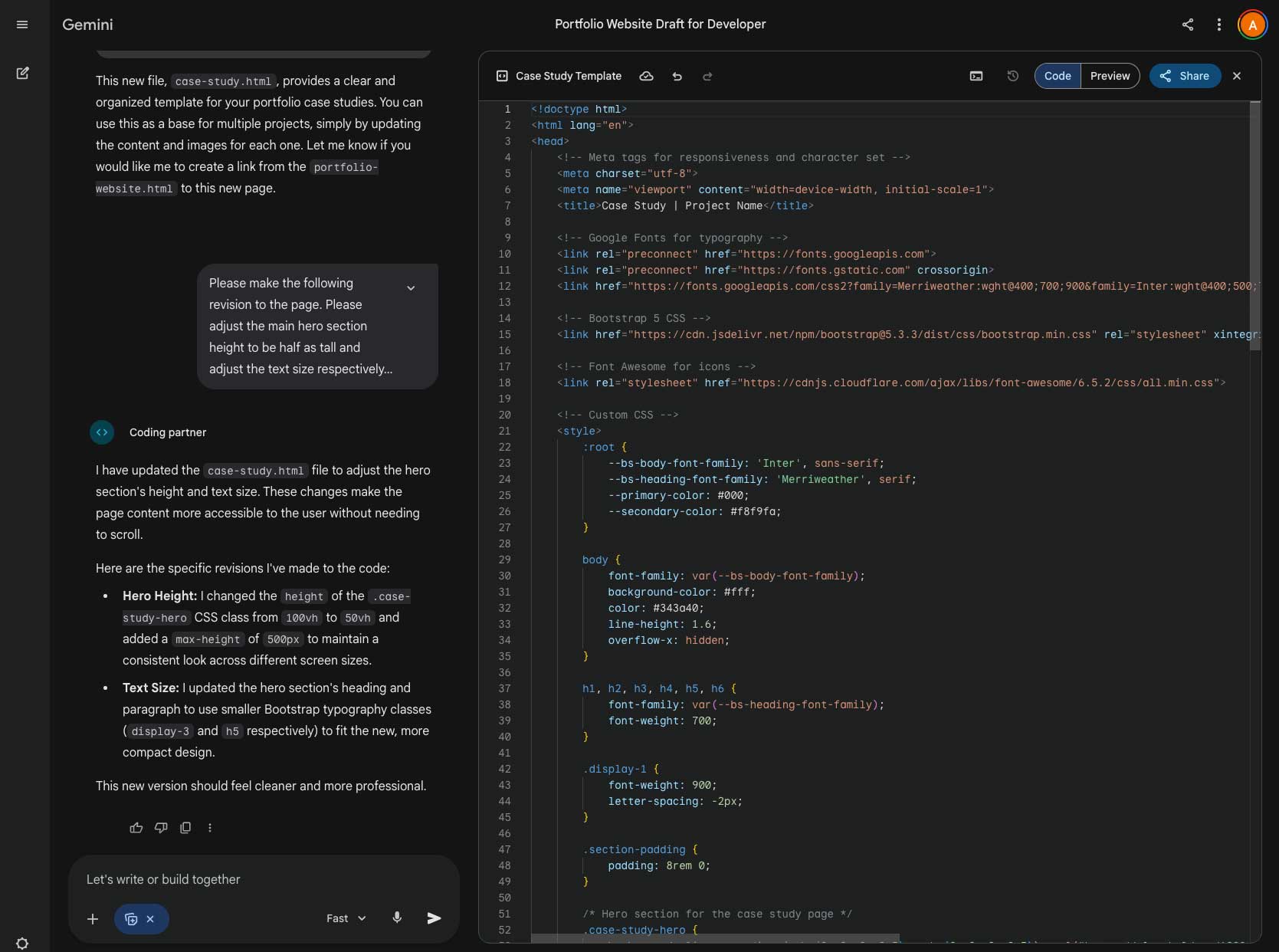
Task: Open the top-right three-dot options menu
Action: [1218, 25]
